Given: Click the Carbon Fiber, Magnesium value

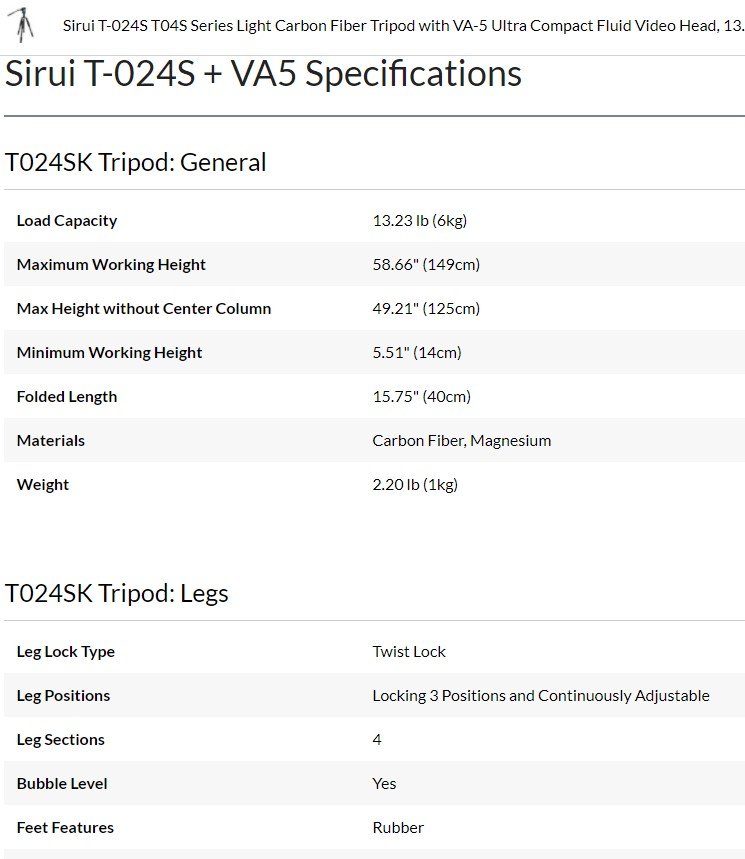Looking at the screenshot, I should click(462, 440).
